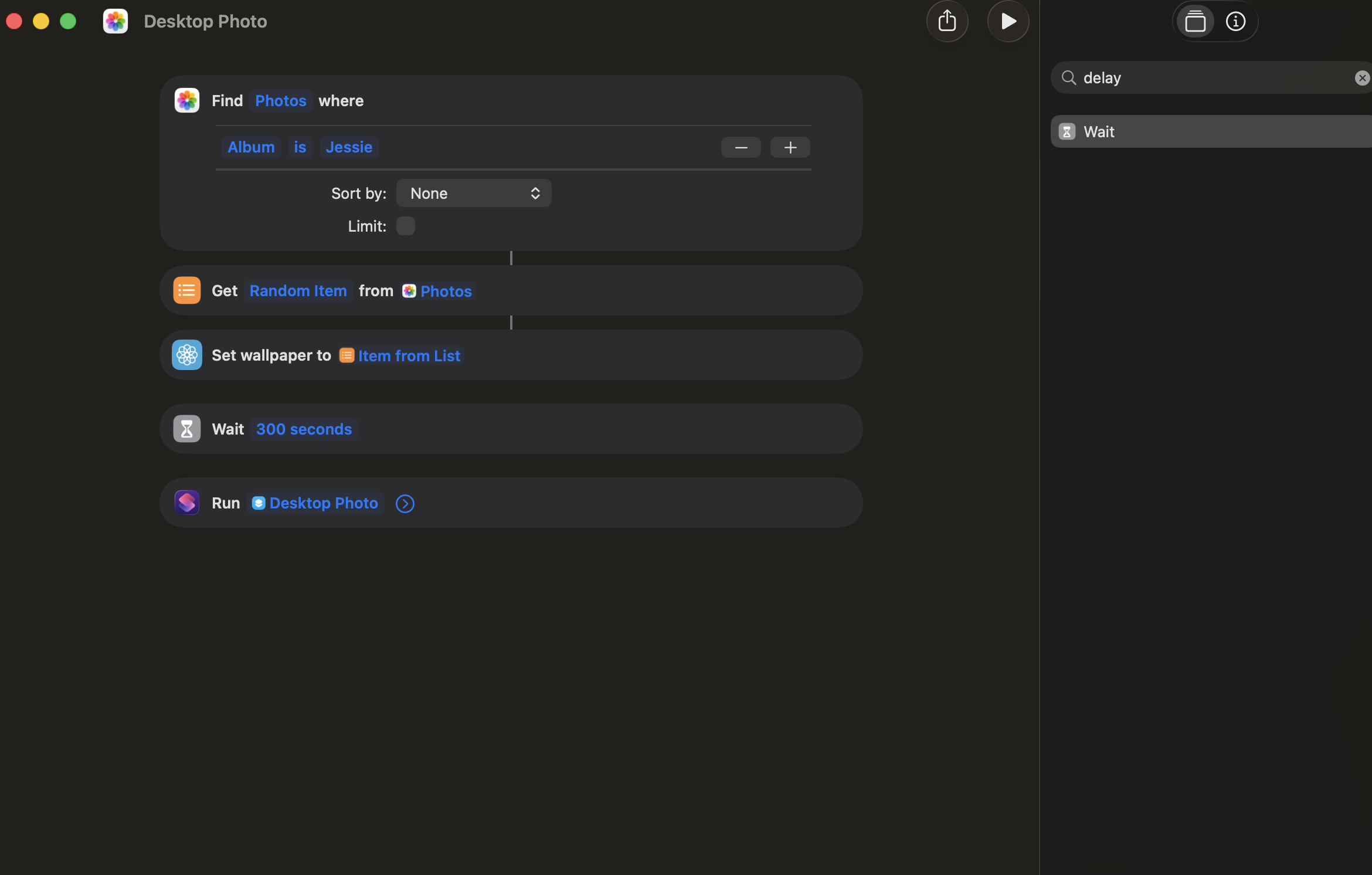Enable the Limit checkbox
Image resolution: width=1372 pixels, height=875 pixels.
click(x=405, y=226)
